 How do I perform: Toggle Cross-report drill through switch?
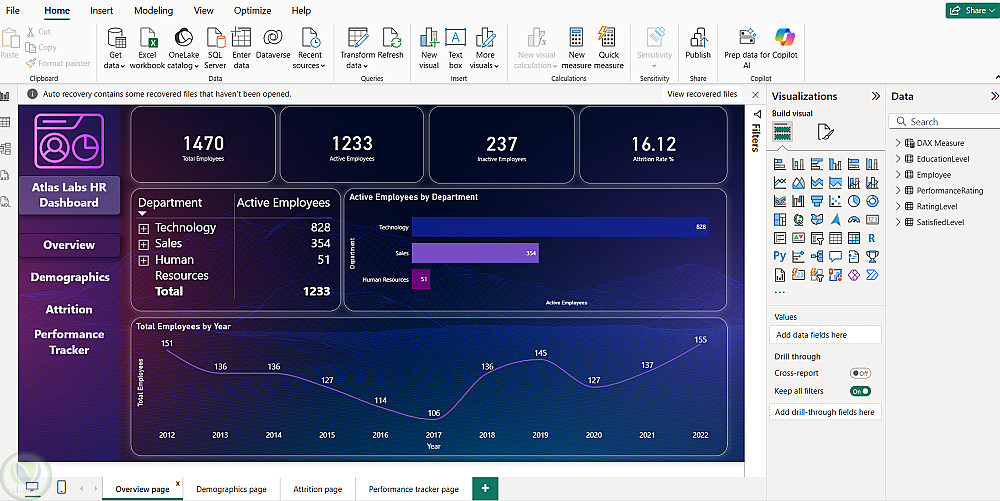click(860, 373)
